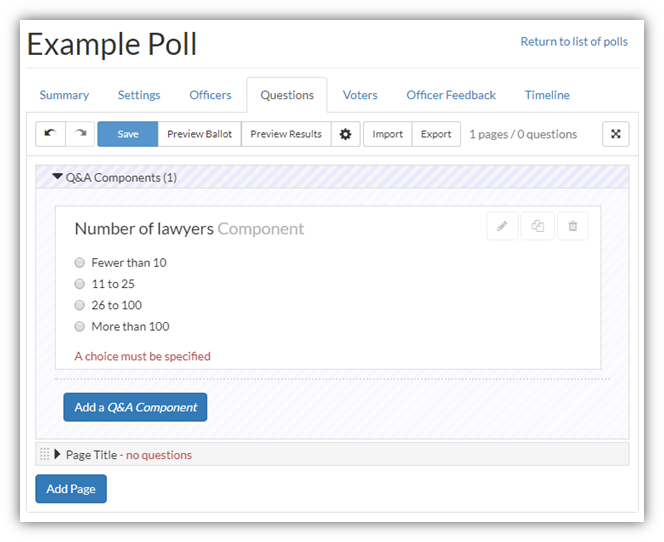Screen dimensions: 664x542
Task: Choose the '26 to 100' radio button
Action: coord(80,305)
